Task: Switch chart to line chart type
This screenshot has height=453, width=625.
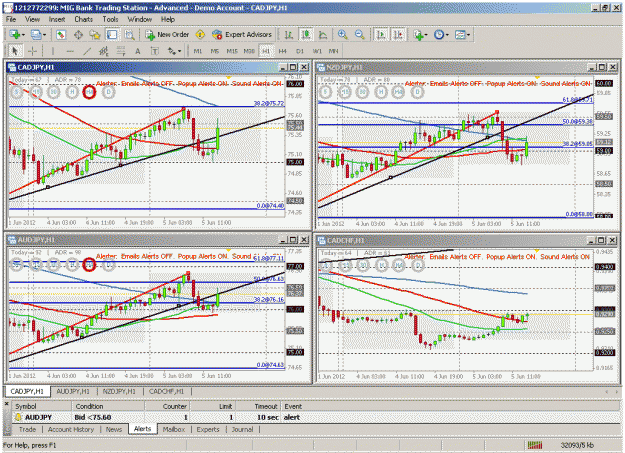Action: point(323,35)
